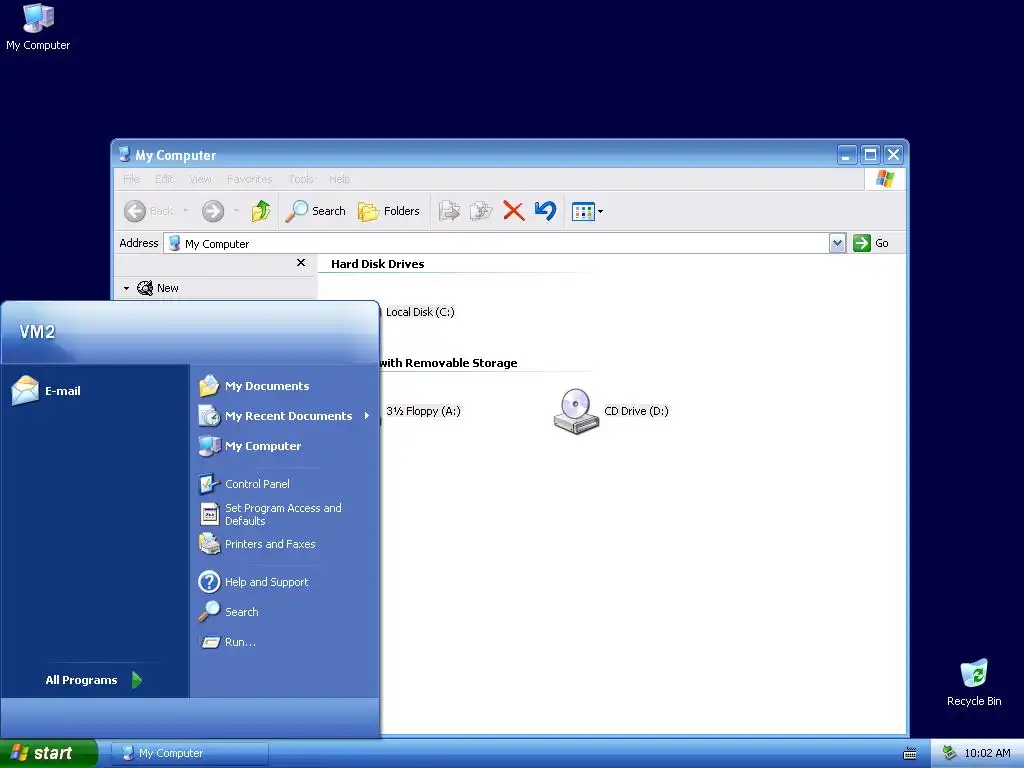Open the Views dropdown button
Viewport: 1024px width, 768px height.
[587, 212]
